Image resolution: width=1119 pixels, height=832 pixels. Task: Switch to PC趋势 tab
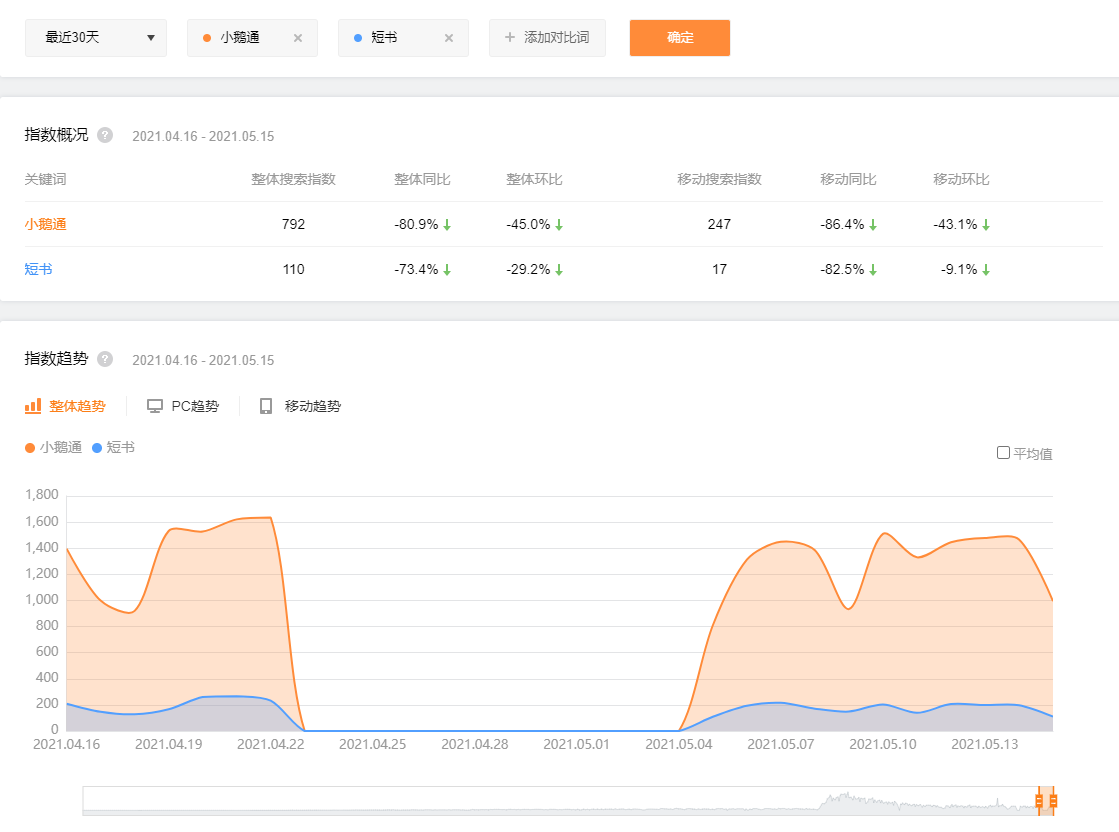click(x=194, y=406)
